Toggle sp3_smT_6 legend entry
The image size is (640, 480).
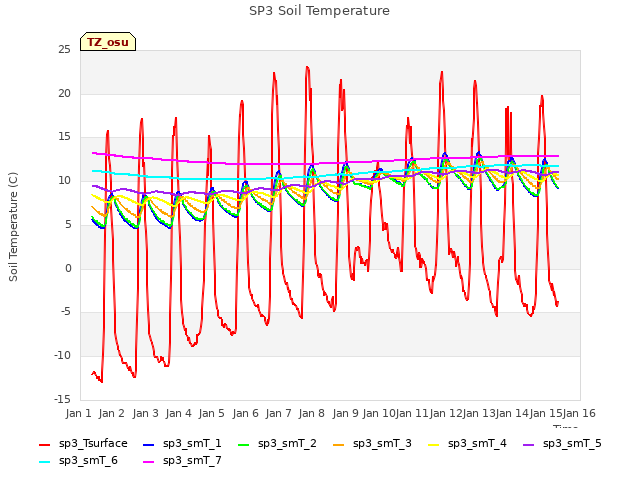coord(78,461)
